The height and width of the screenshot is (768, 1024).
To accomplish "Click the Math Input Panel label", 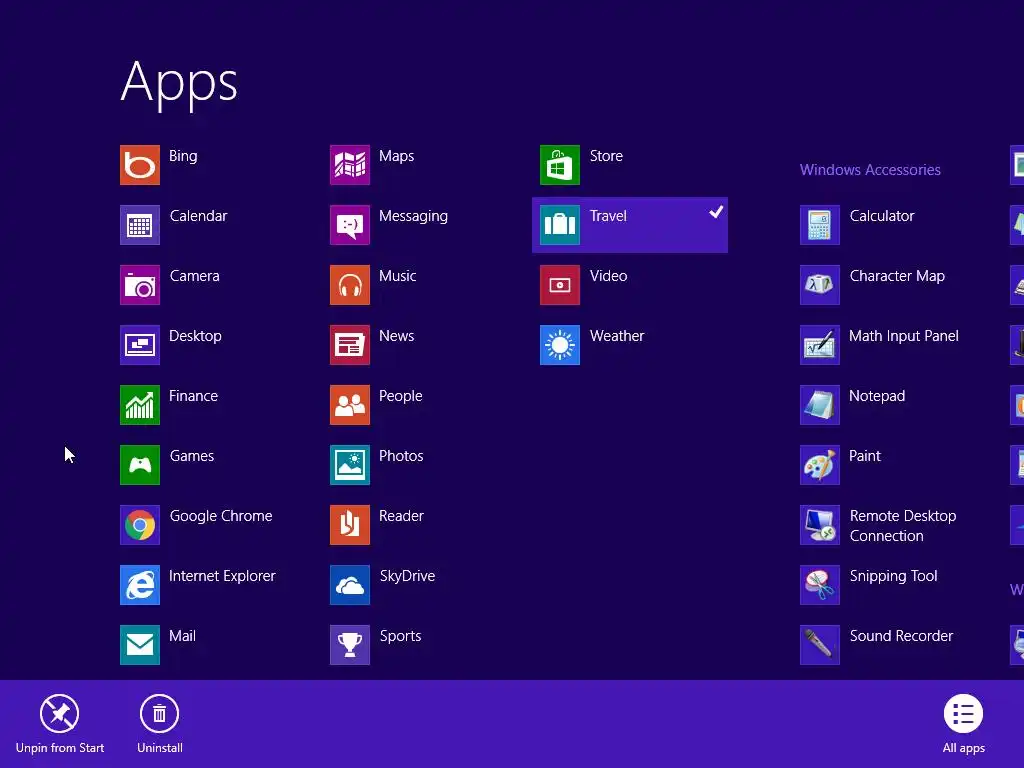I will click(904, 336).
